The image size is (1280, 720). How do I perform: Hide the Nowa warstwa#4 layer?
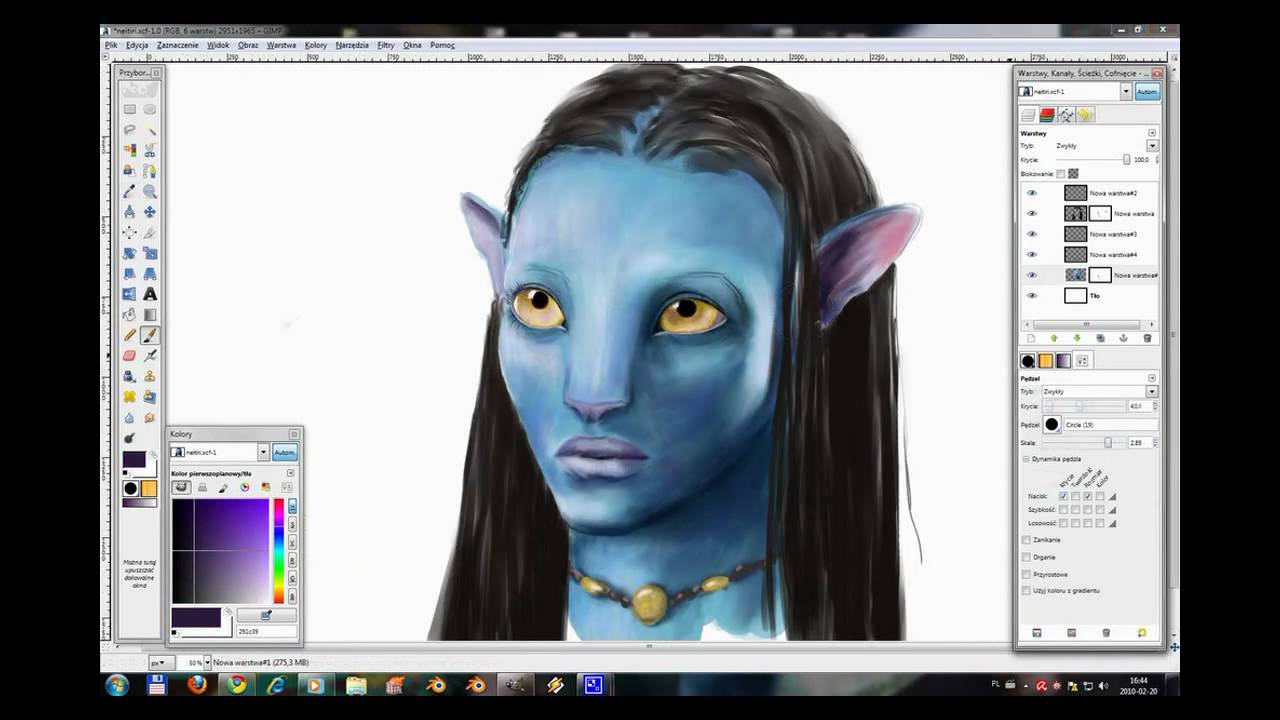click(x=1032, y=254)
